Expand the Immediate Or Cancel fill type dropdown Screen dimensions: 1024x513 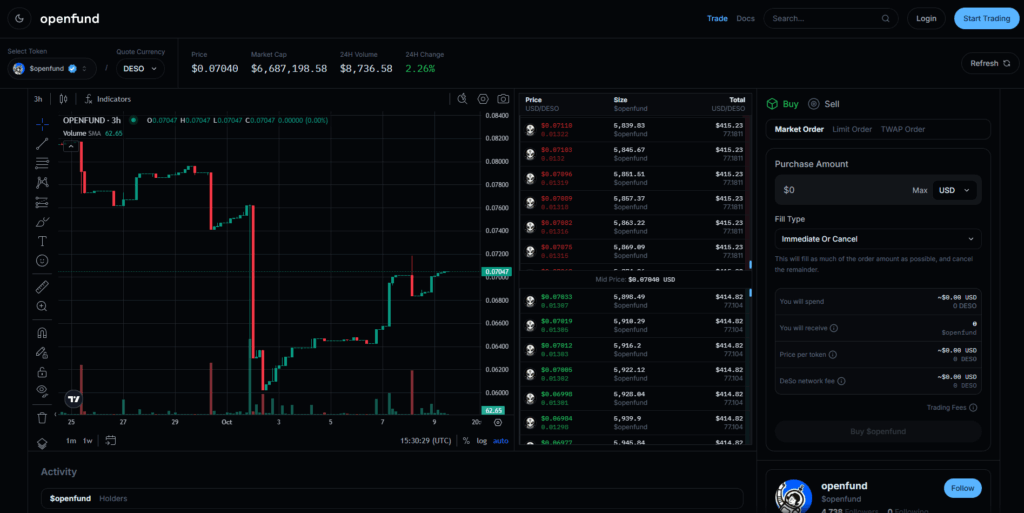[877, 239]
